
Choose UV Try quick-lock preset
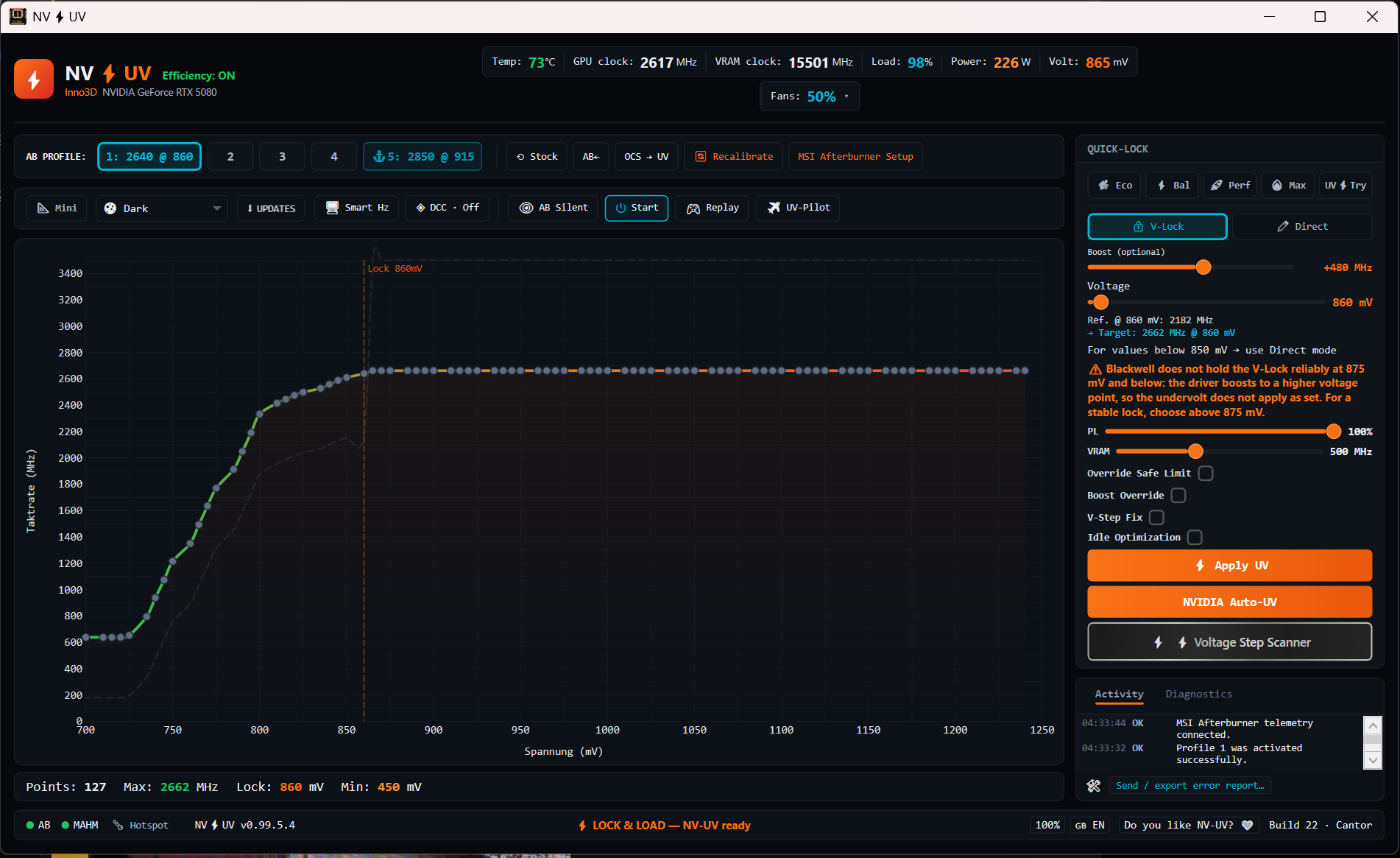1346,185
